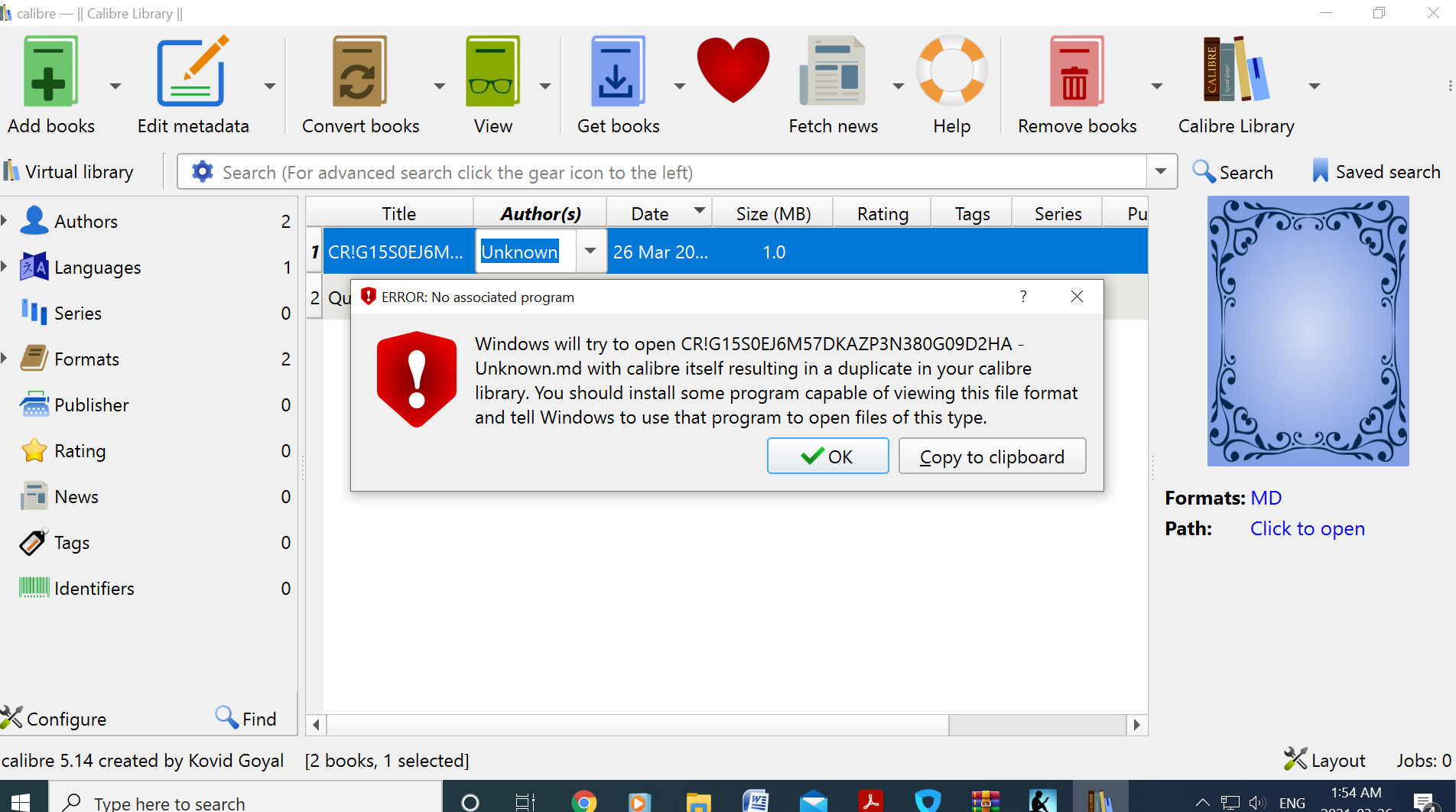Open the Remove books tool

tap(1075, 70)
